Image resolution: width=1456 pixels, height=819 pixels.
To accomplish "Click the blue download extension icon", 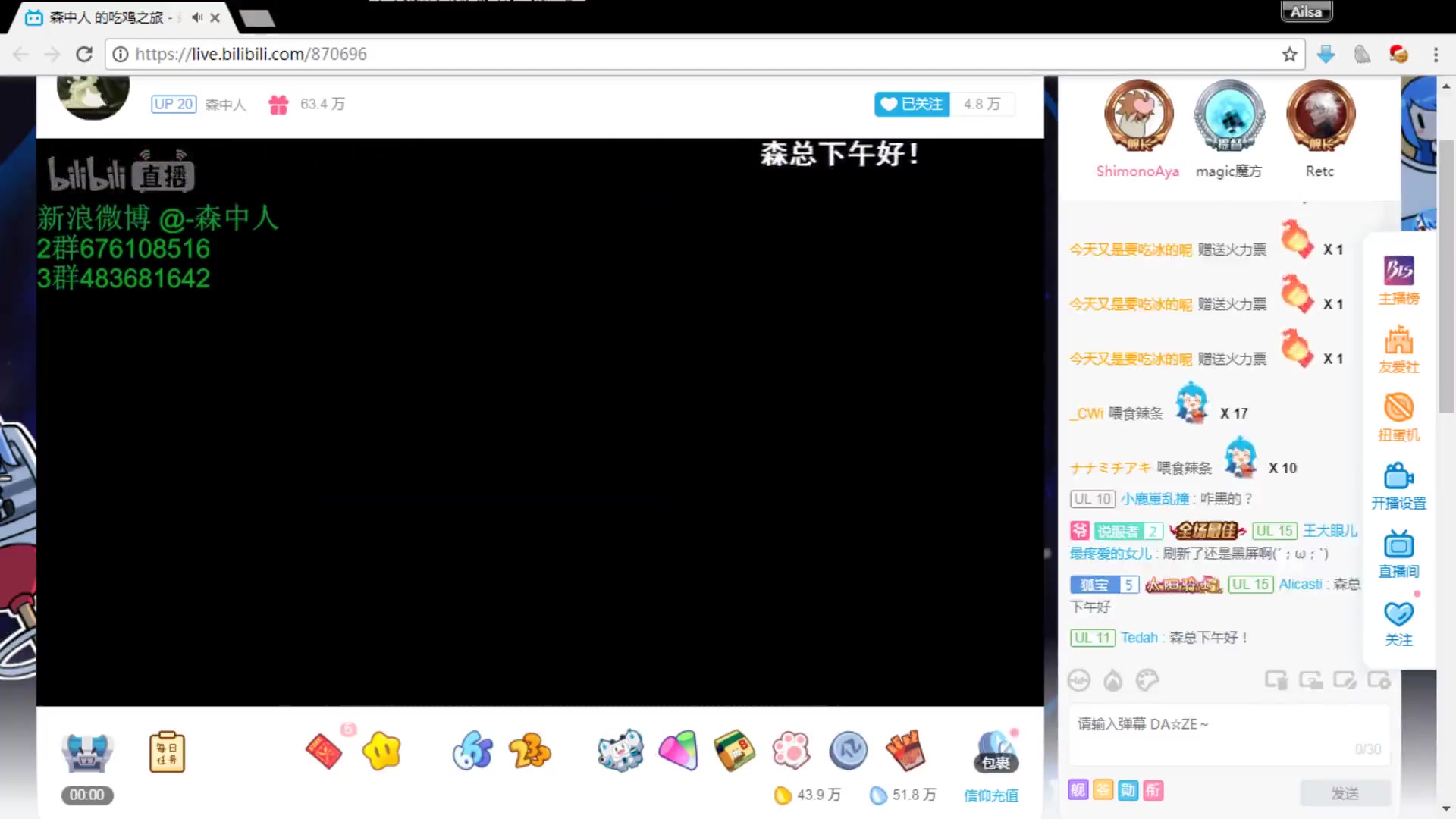I will (1326, 55).
